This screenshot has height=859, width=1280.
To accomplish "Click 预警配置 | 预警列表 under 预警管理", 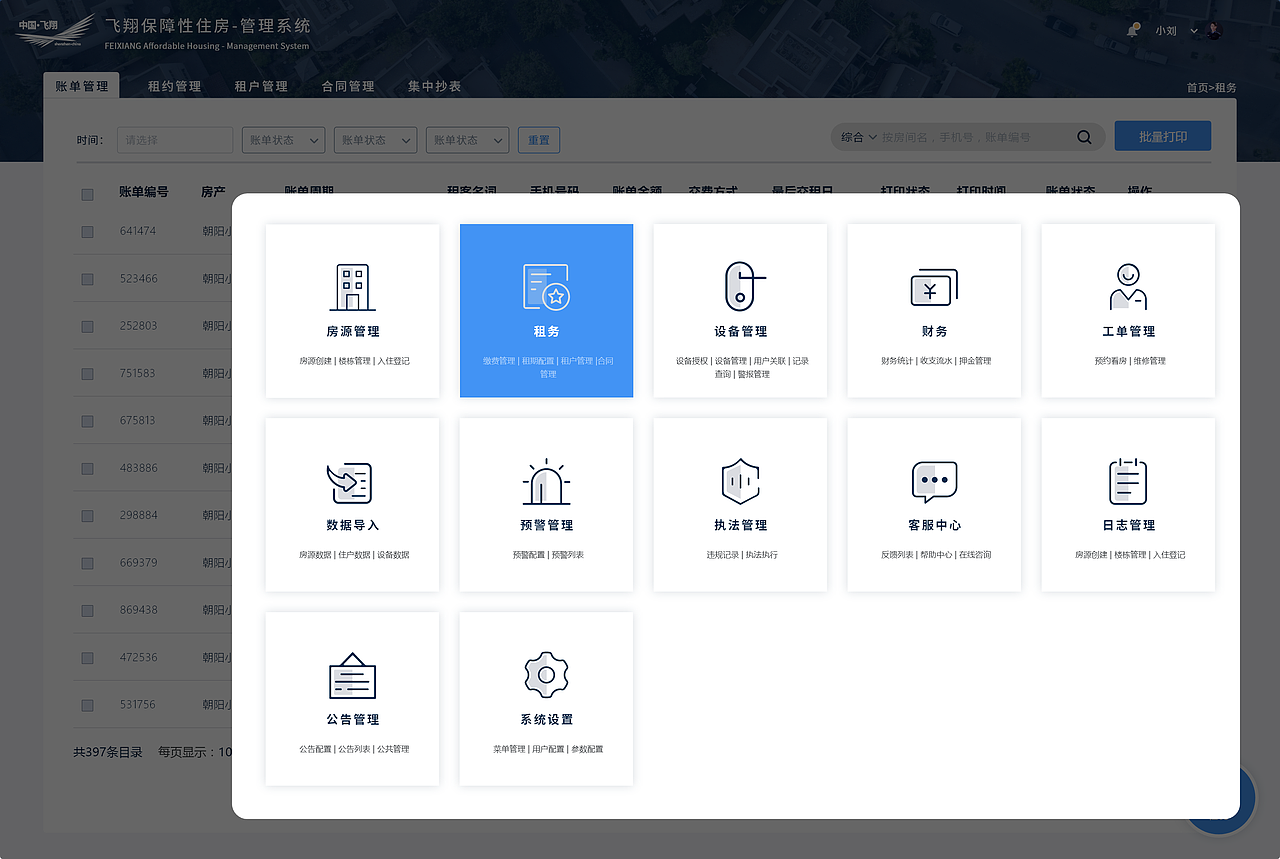I will coord(548,555).
